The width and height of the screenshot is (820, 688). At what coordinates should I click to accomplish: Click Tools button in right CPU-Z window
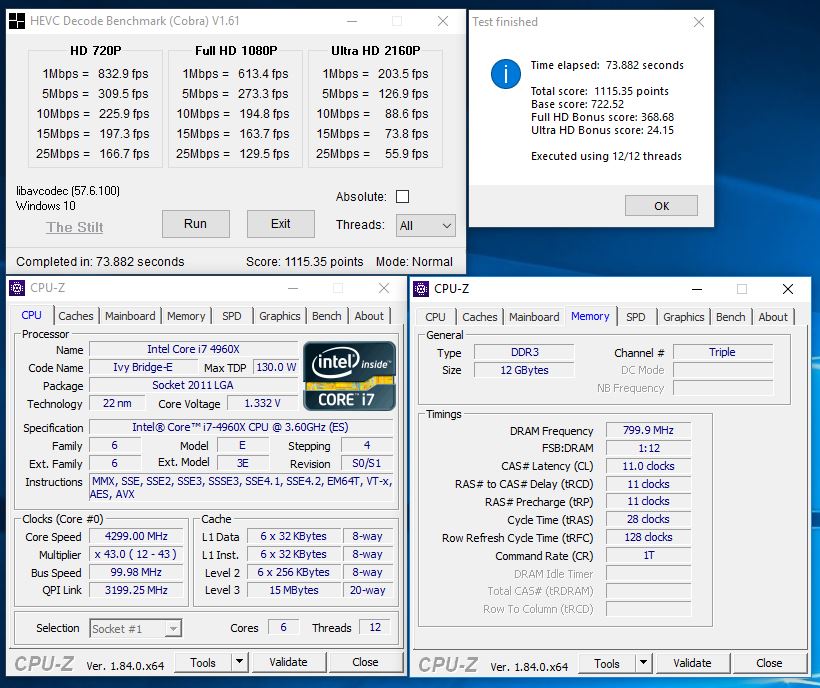(x=607, y=663)
